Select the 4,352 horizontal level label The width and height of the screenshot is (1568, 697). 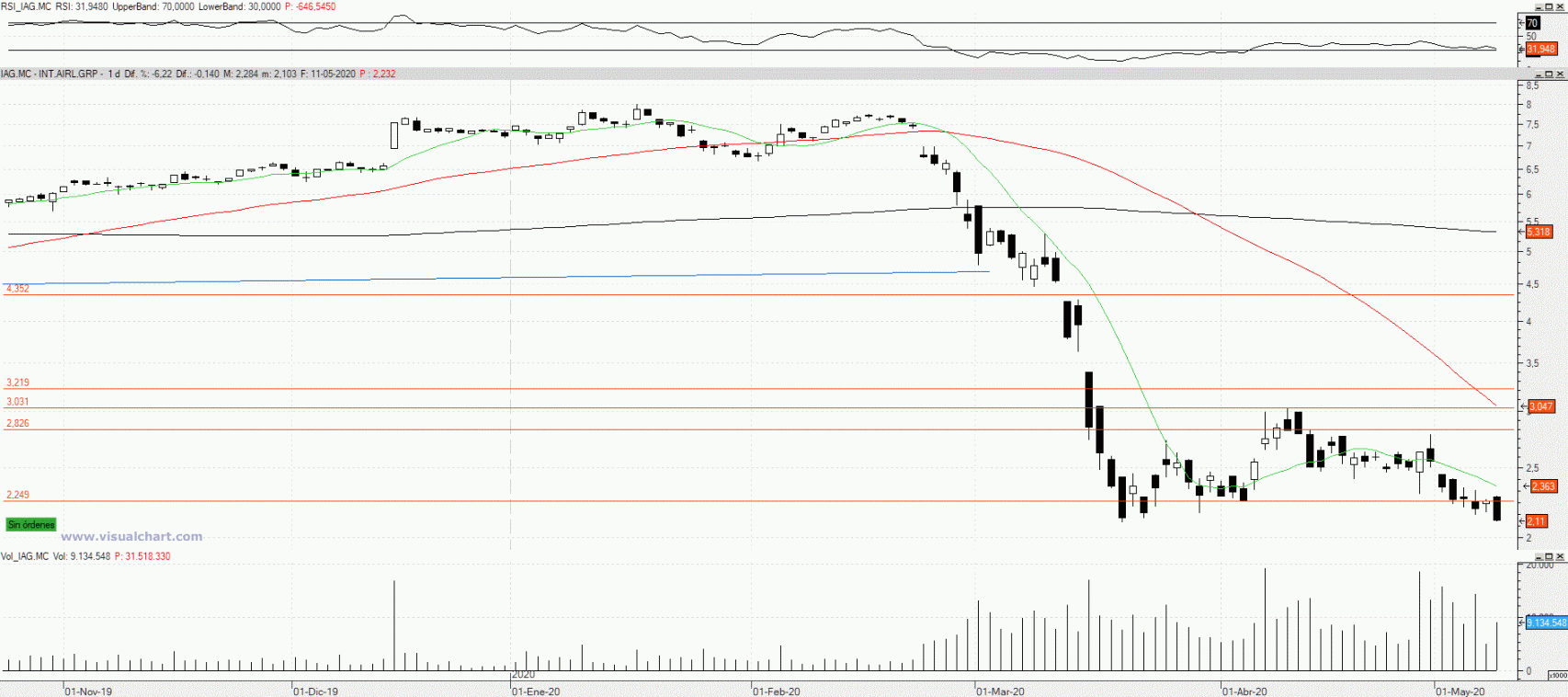pyautogui.click(x=17, y=289)
